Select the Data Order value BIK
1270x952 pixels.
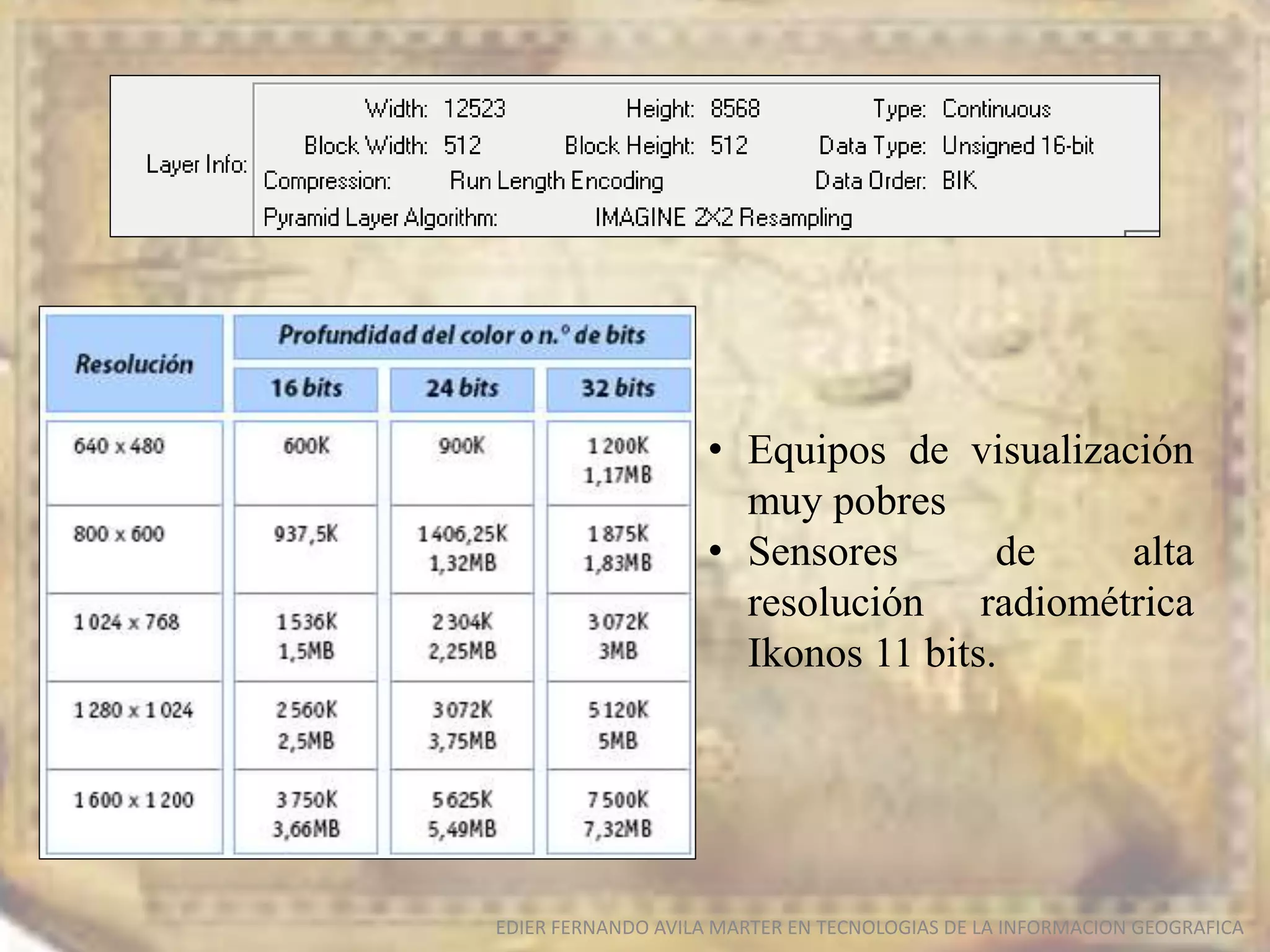coord(959,181)
